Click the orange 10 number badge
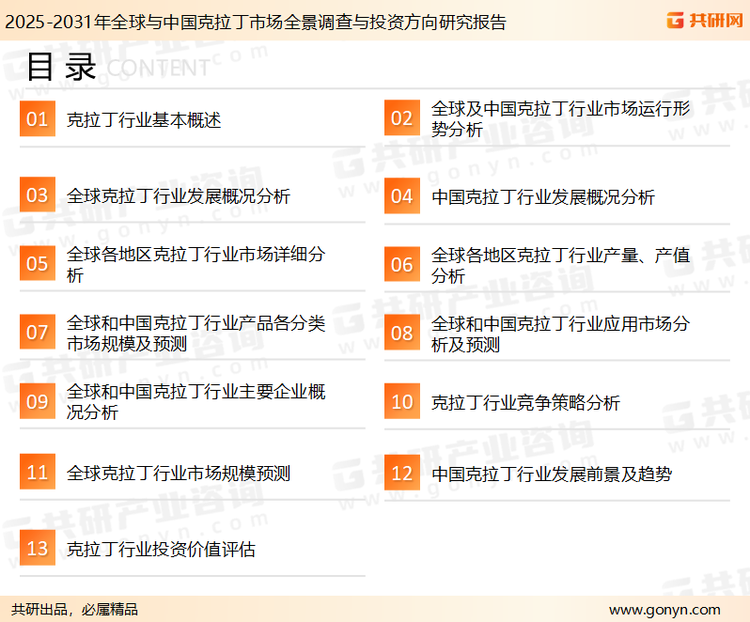This screenshot has width=750, height=622. tap(402, 401)
